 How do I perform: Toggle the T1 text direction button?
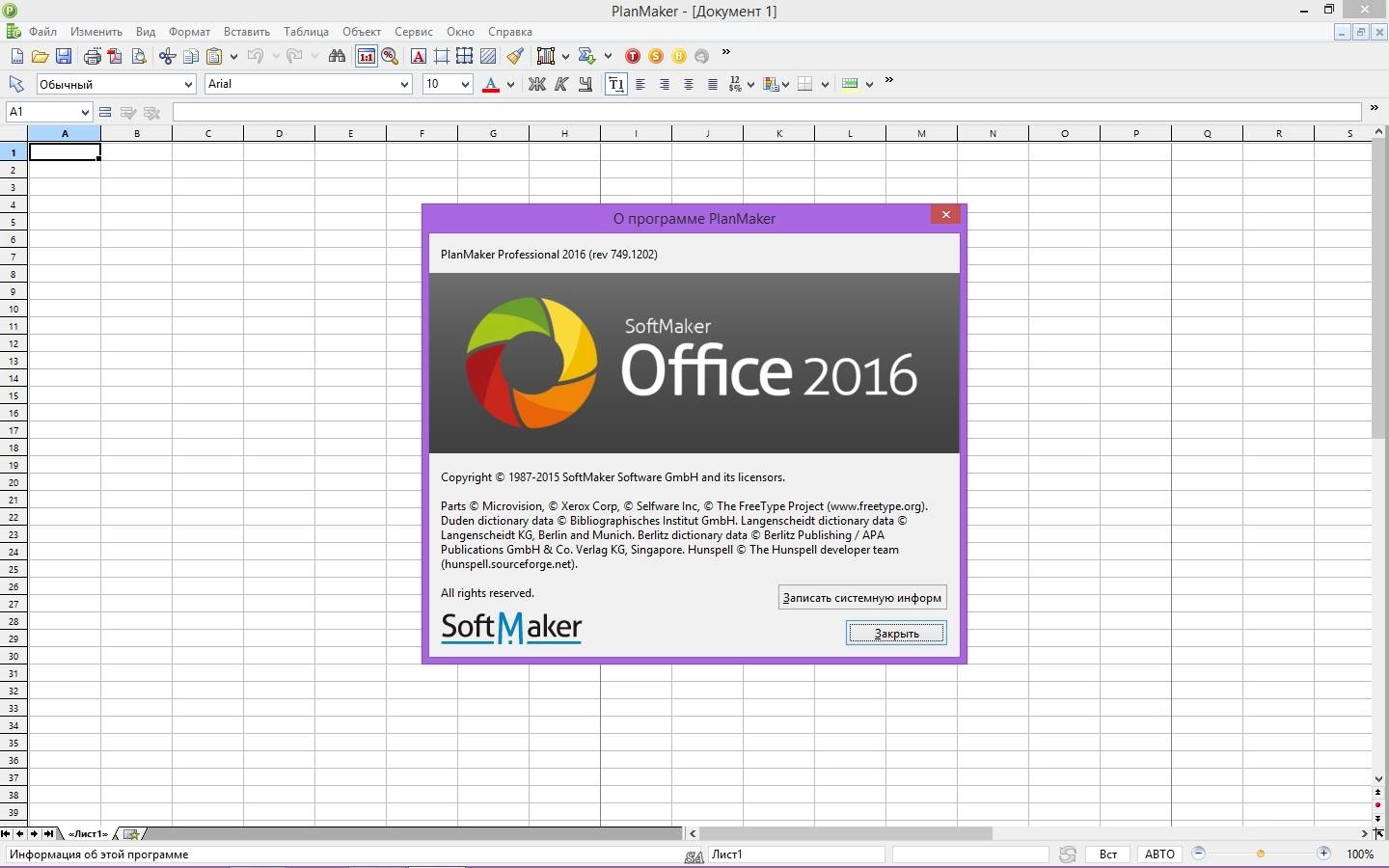pyautogui.click(x=615, y=84)
